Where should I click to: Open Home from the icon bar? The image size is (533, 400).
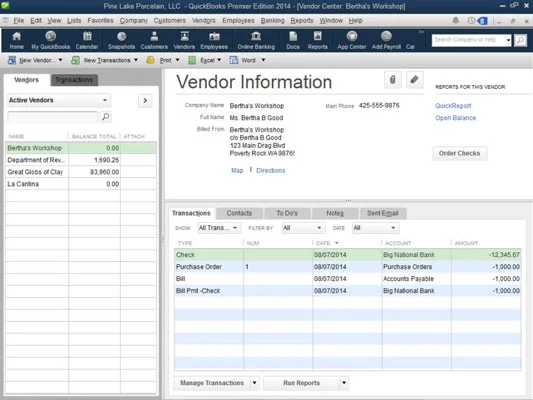[x=16, y=40]
